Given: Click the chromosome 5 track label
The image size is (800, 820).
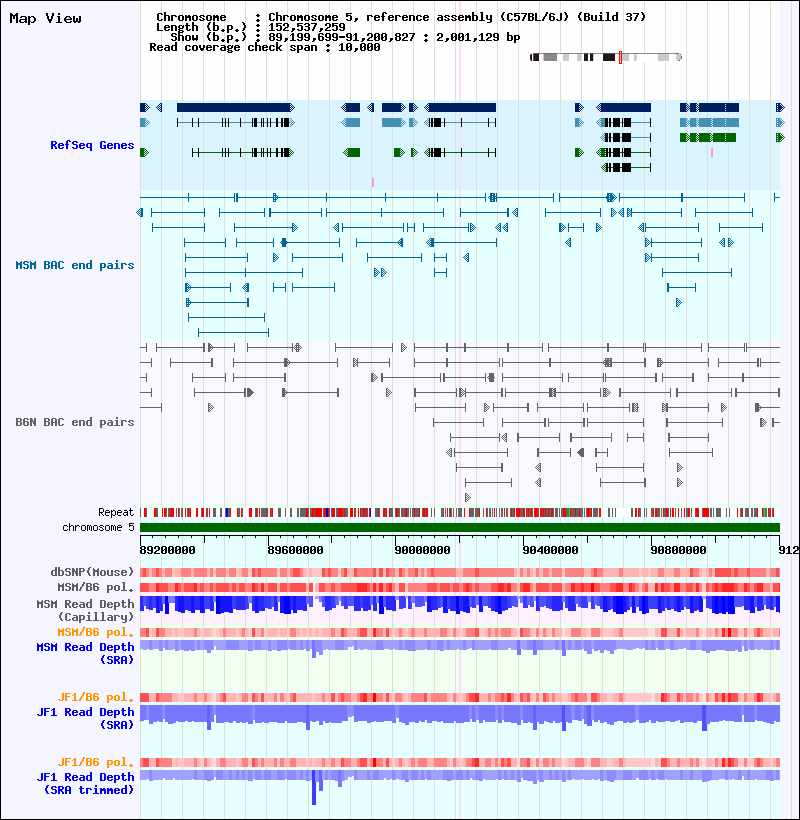Looking at the screenshot, I should pos(98,527).
